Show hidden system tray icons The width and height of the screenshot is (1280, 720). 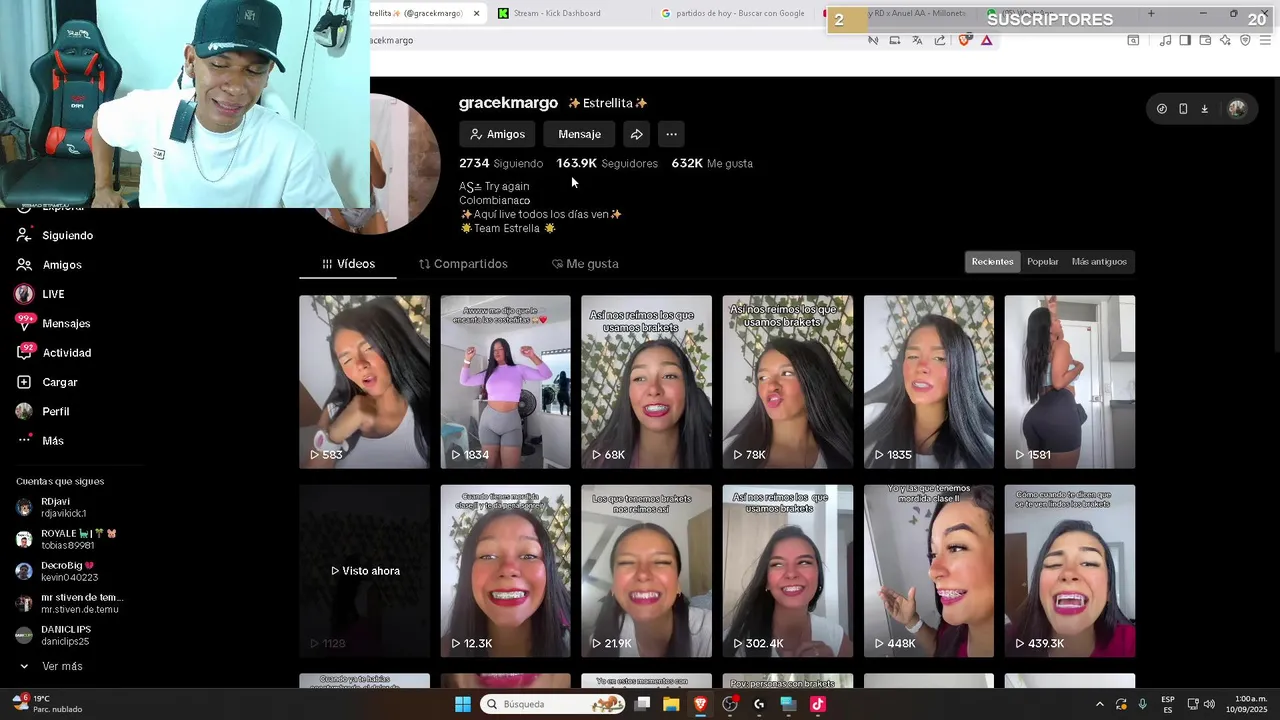pos(1099,704)
